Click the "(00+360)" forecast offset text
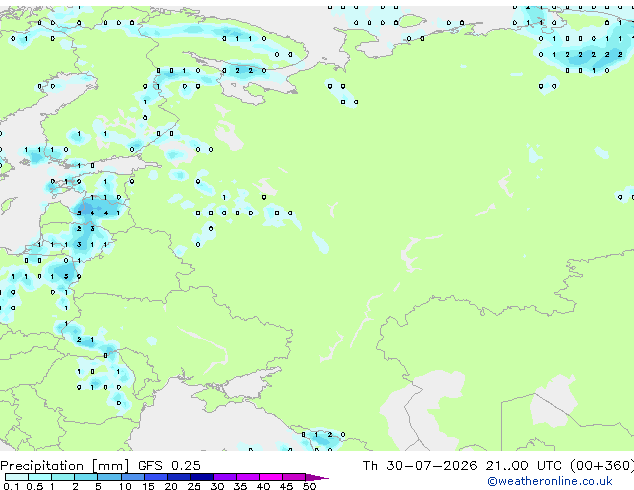 click(602, 466)
